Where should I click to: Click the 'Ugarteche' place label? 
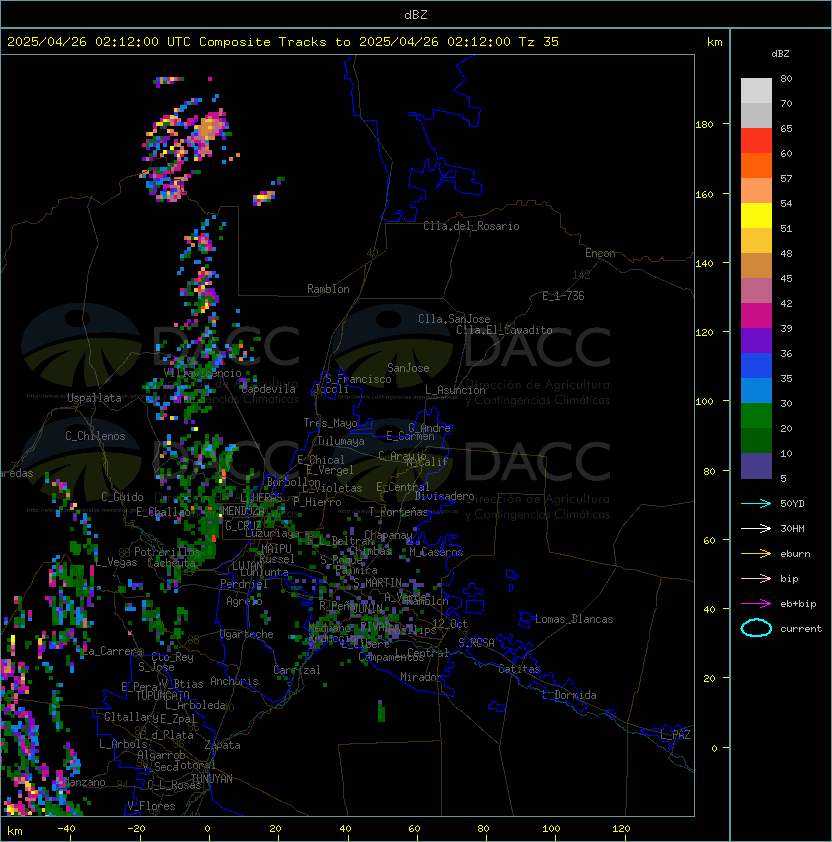point(247,634)
